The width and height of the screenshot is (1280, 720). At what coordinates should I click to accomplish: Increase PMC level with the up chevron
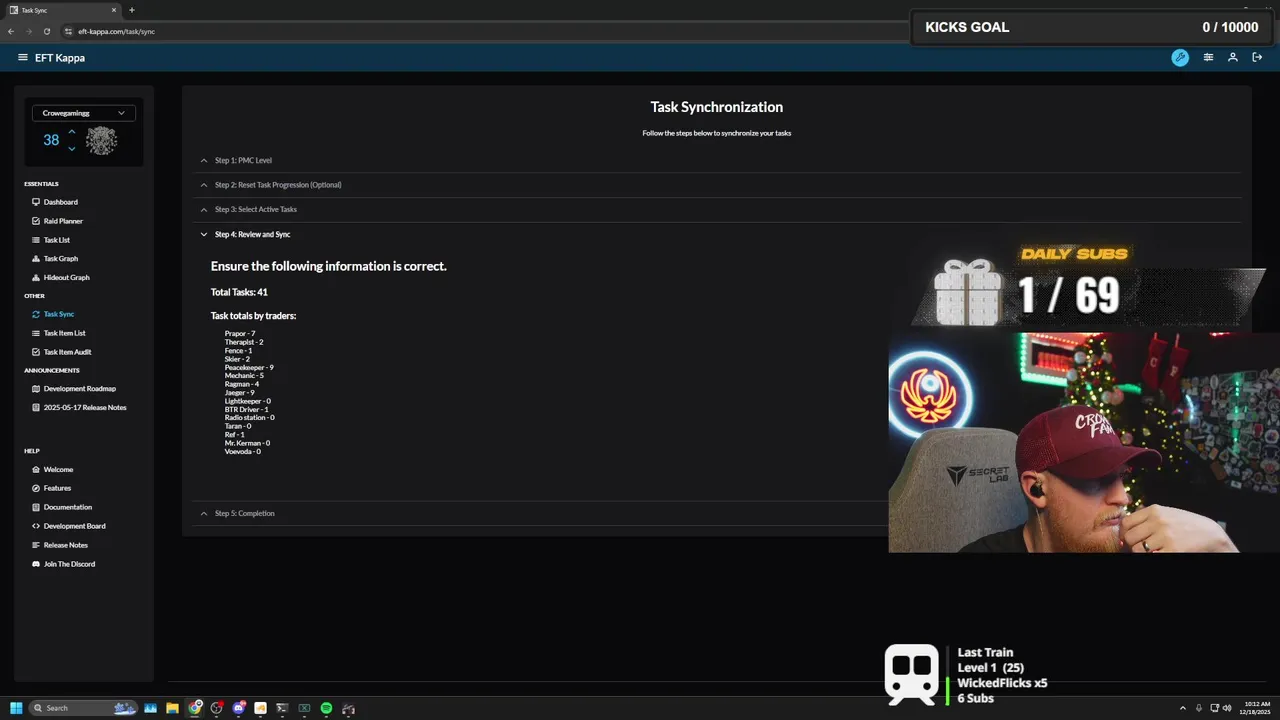pyautogui.click(x=72, y=132)
